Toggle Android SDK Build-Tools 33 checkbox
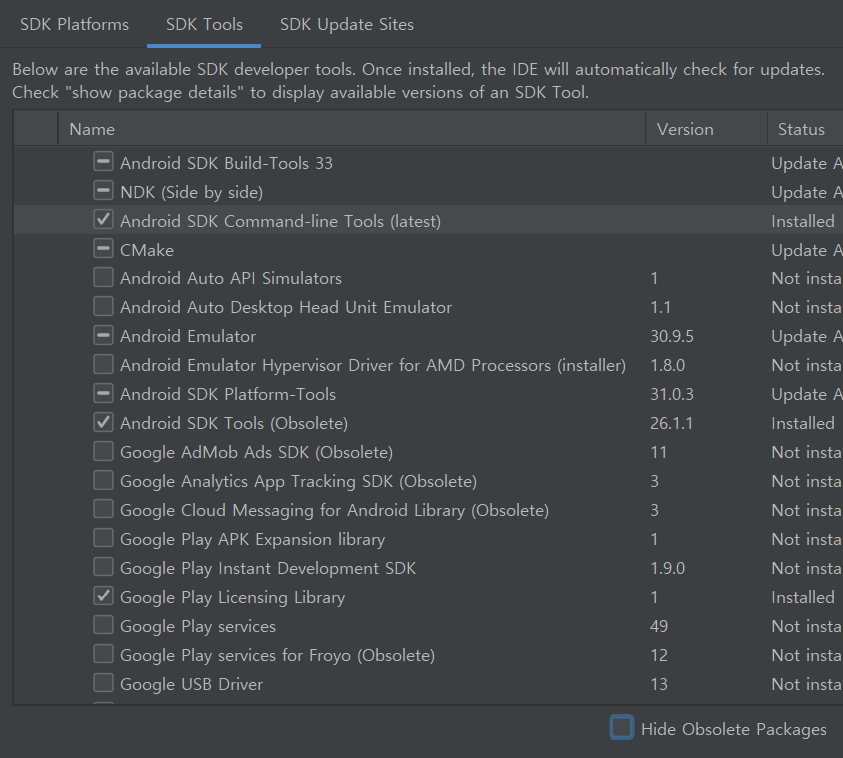 [103, 161]
